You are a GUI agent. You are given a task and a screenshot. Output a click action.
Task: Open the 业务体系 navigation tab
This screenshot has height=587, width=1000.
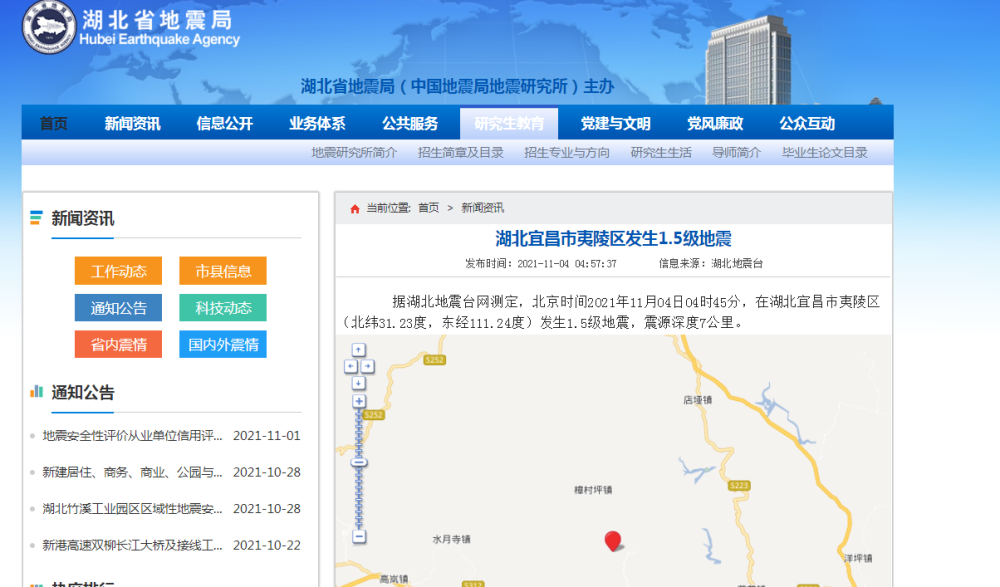[317, 123]
